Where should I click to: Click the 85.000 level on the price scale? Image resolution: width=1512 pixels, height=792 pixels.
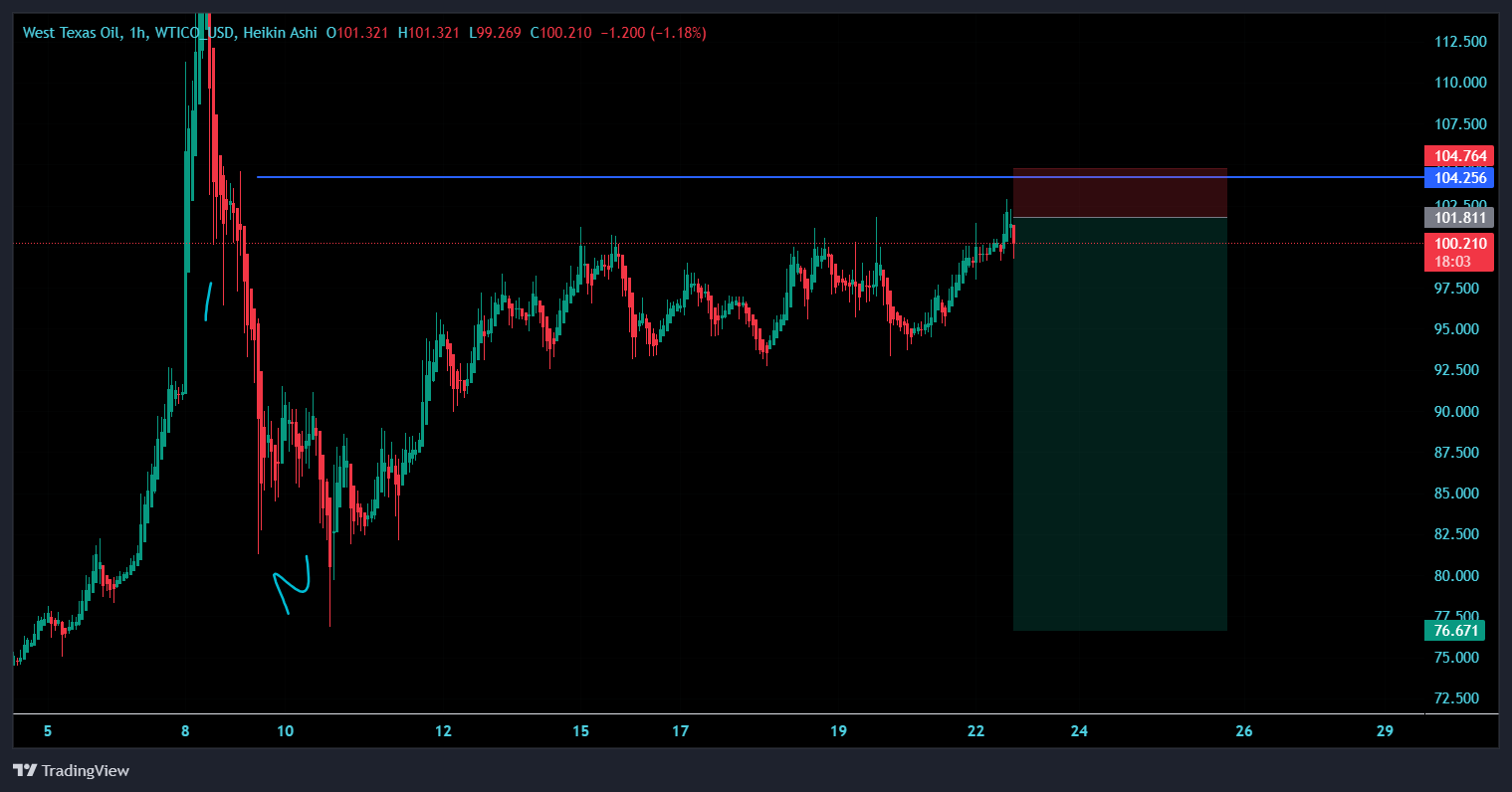point(1460,494)
